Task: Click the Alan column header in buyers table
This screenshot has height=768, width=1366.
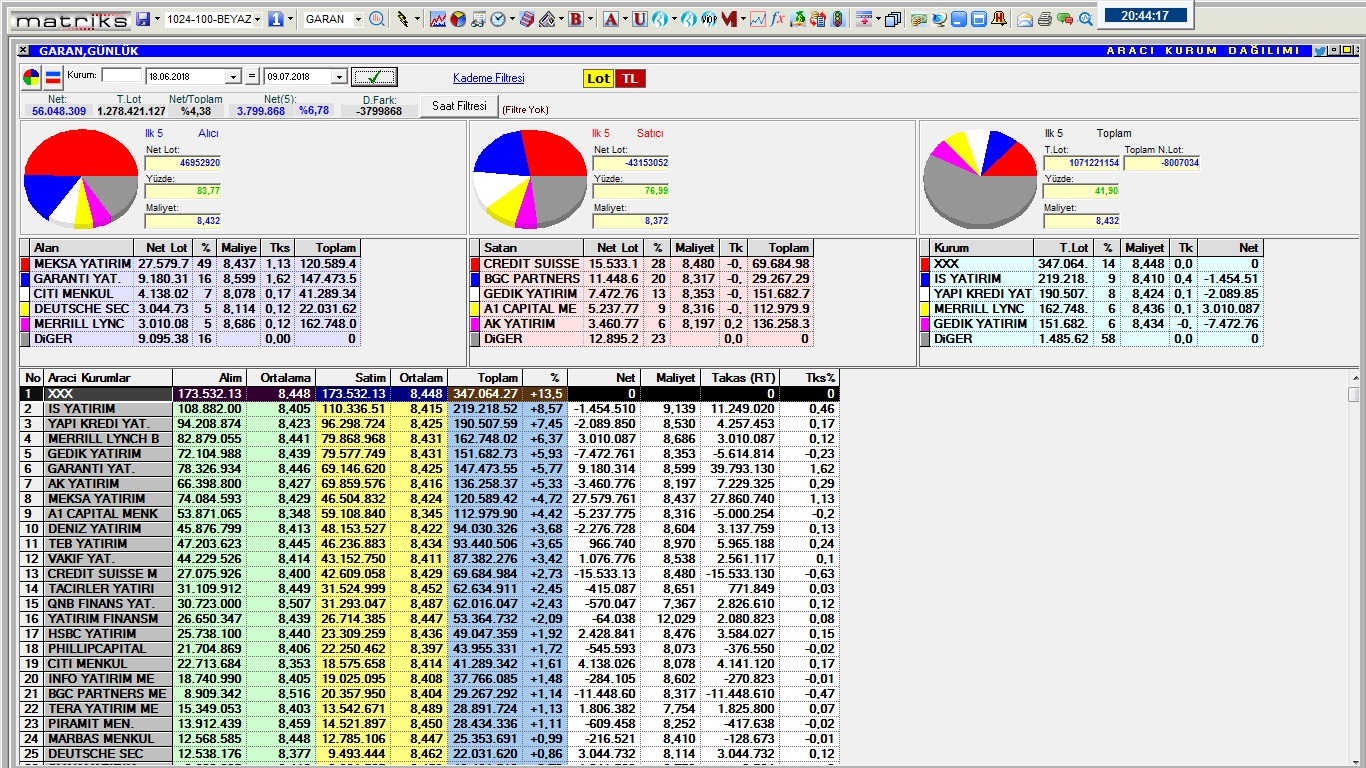Action: 82,247
